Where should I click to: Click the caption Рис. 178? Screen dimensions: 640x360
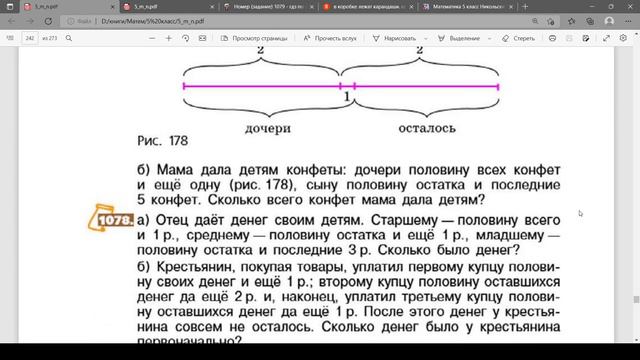point(162,141)
